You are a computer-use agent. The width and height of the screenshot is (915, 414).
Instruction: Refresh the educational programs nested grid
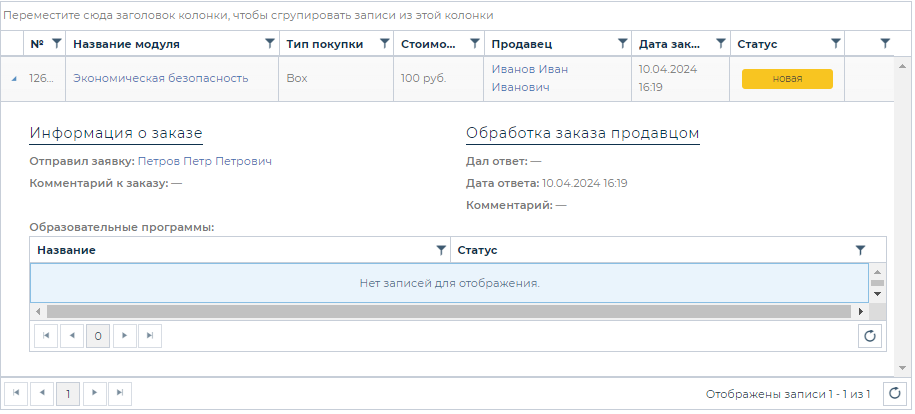(x=870, y=336)
